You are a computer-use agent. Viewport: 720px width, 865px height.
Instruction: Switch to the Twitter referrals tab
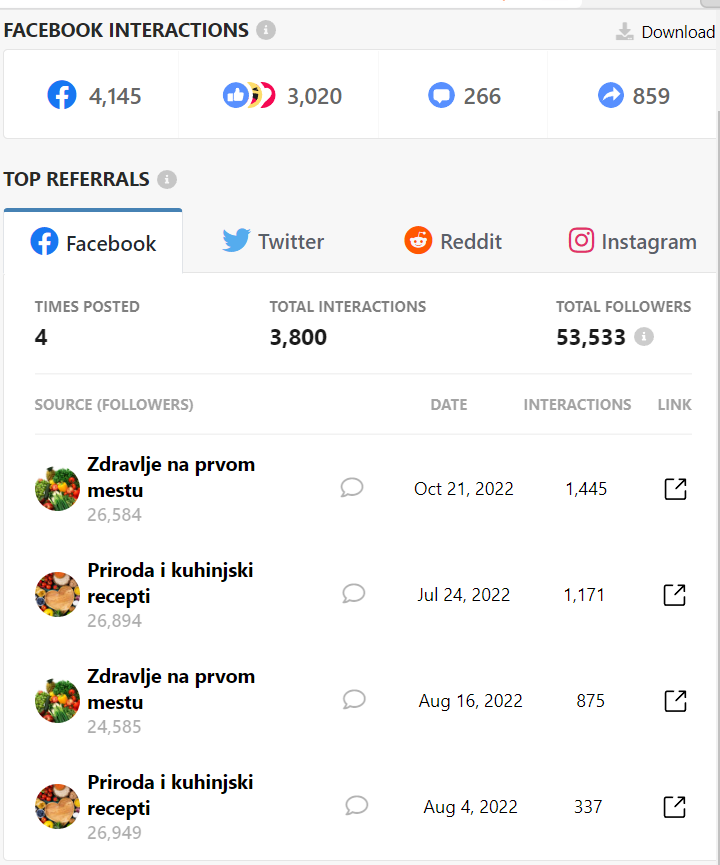coord(273,242)
